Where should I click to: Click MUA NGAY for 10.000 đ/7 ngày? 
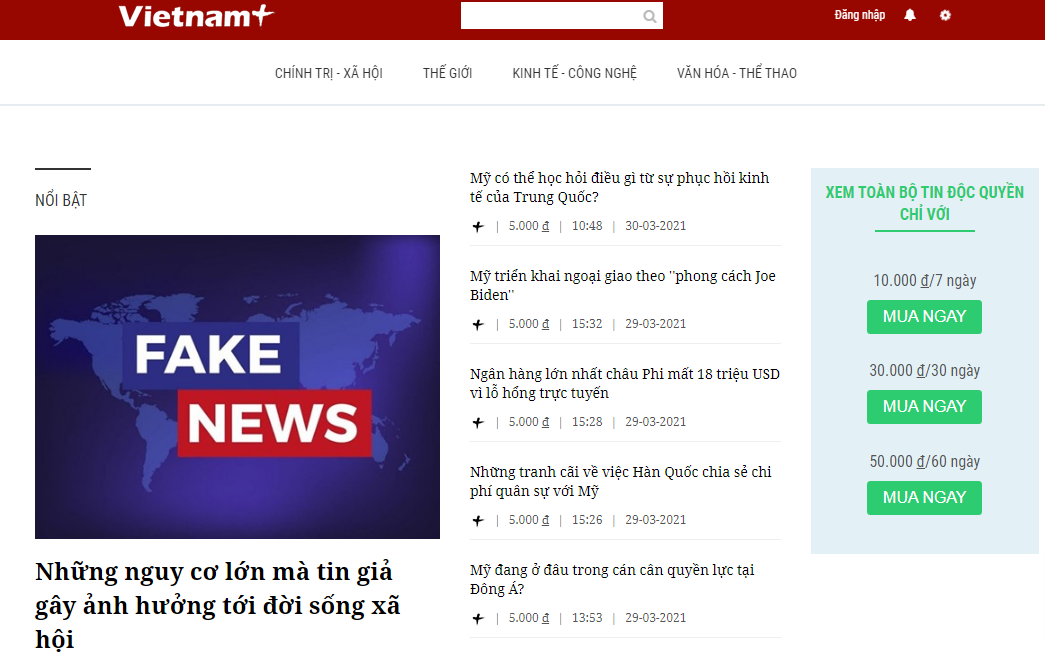(924, 317)
